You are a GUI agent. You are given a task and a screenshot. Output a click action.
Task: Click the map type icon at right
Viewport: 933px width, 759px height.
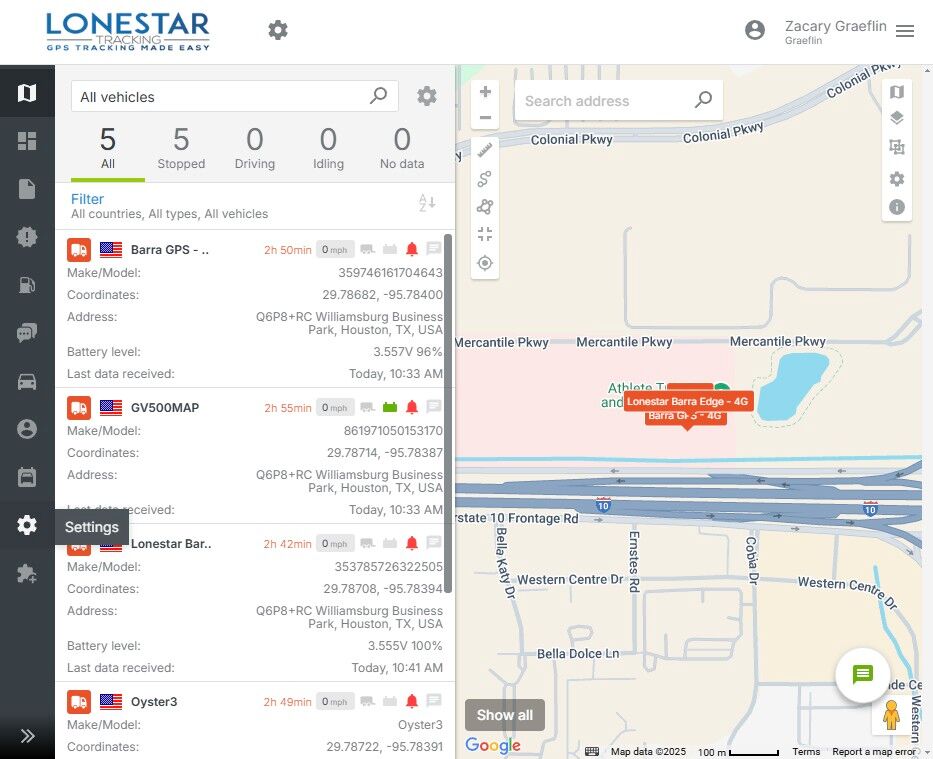tap(897, 92)
